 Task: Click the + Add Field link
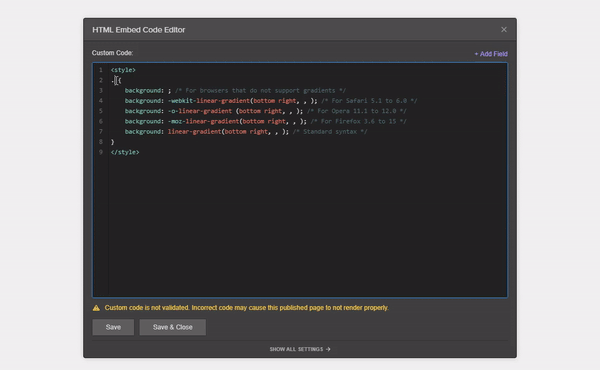[491, 54]
